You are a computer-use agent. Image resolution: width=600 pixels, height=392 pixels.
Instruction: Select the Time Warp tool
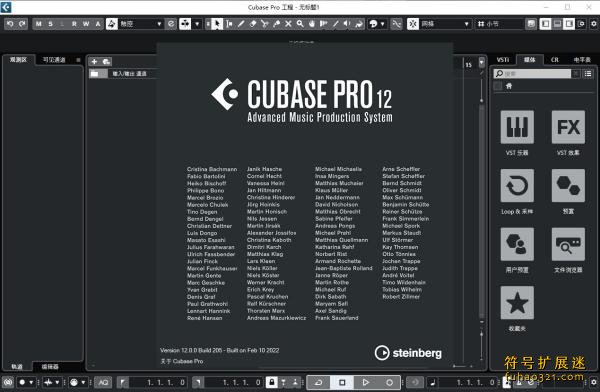pos(324,24)
